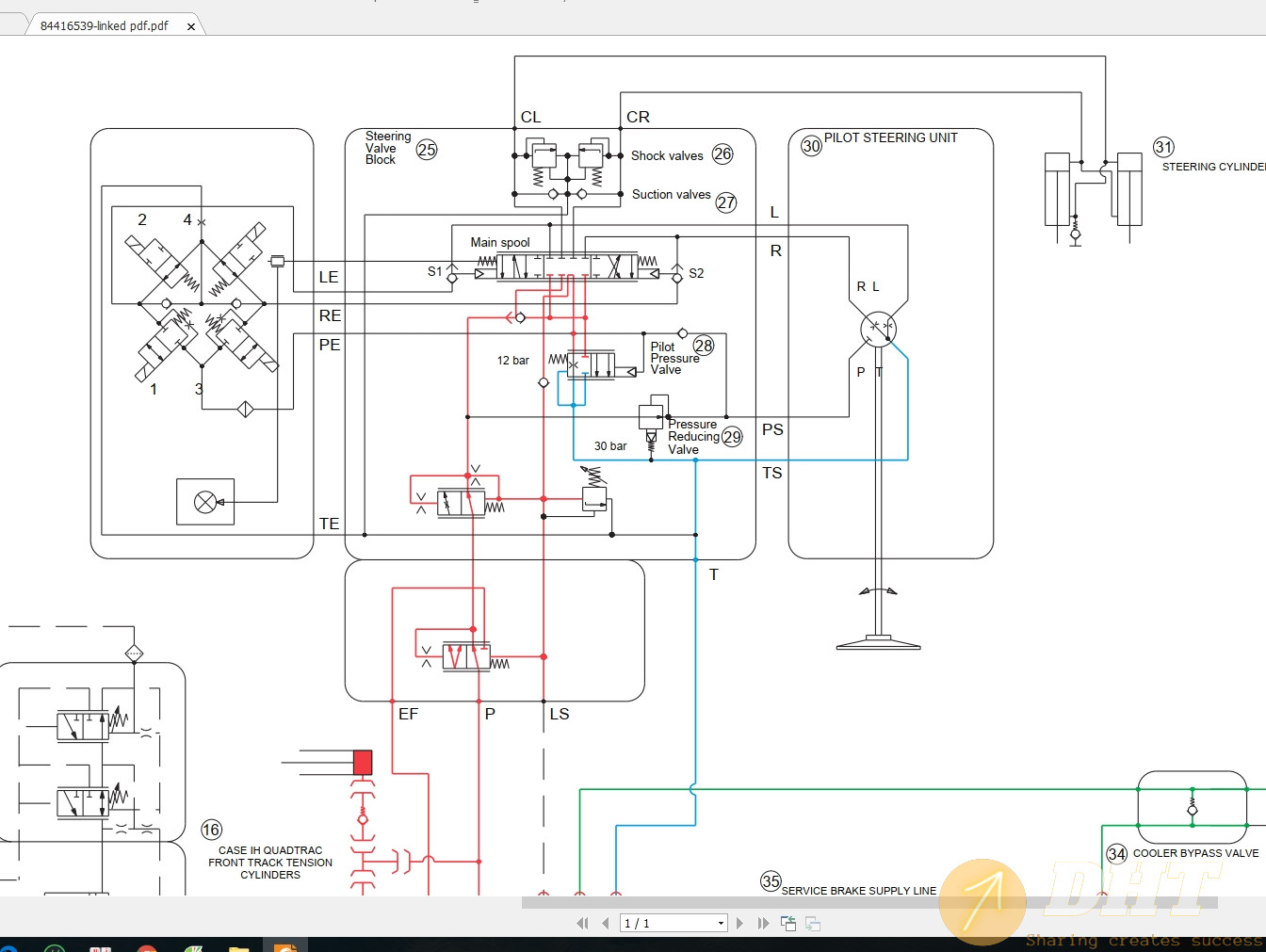Click the Shock valves label near item 26

pyautogui.click(x=667, y=155)
